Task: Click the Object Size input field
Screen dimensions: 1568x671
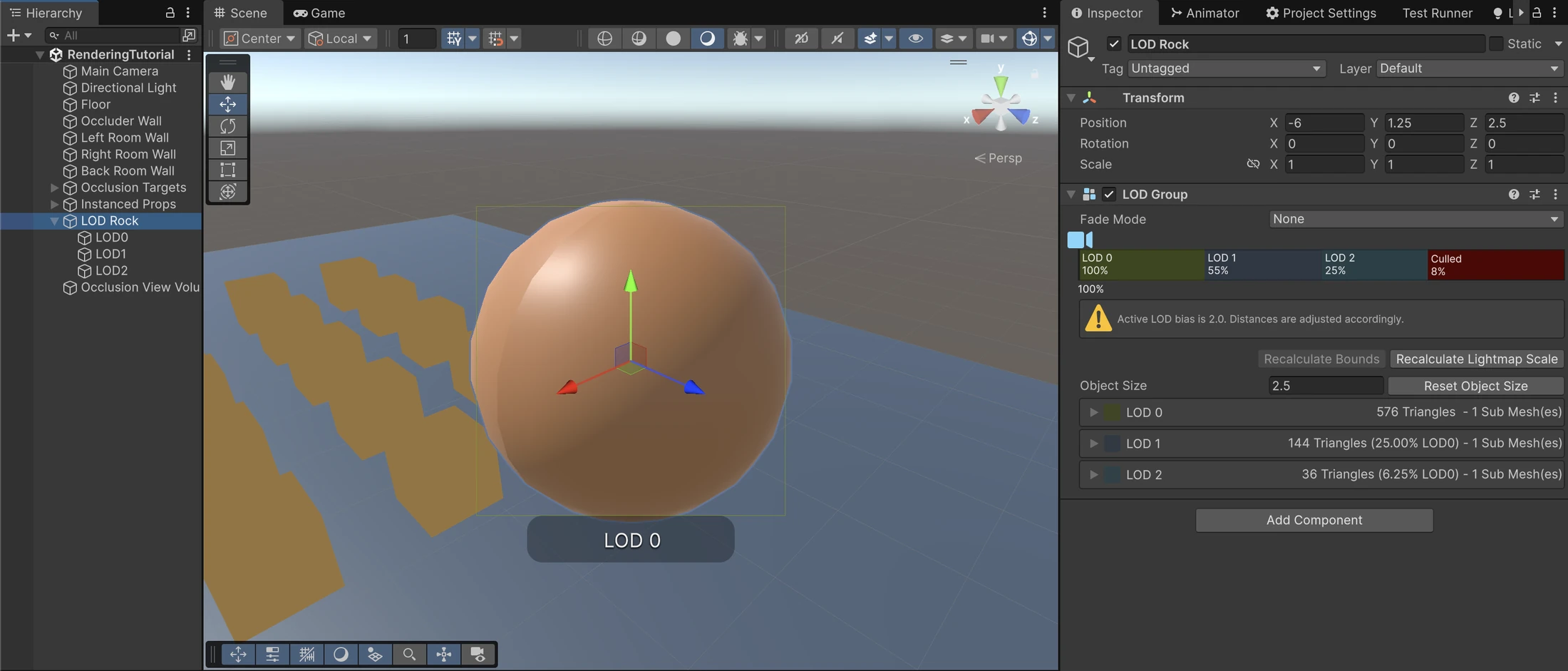Action: point(1326,386)
